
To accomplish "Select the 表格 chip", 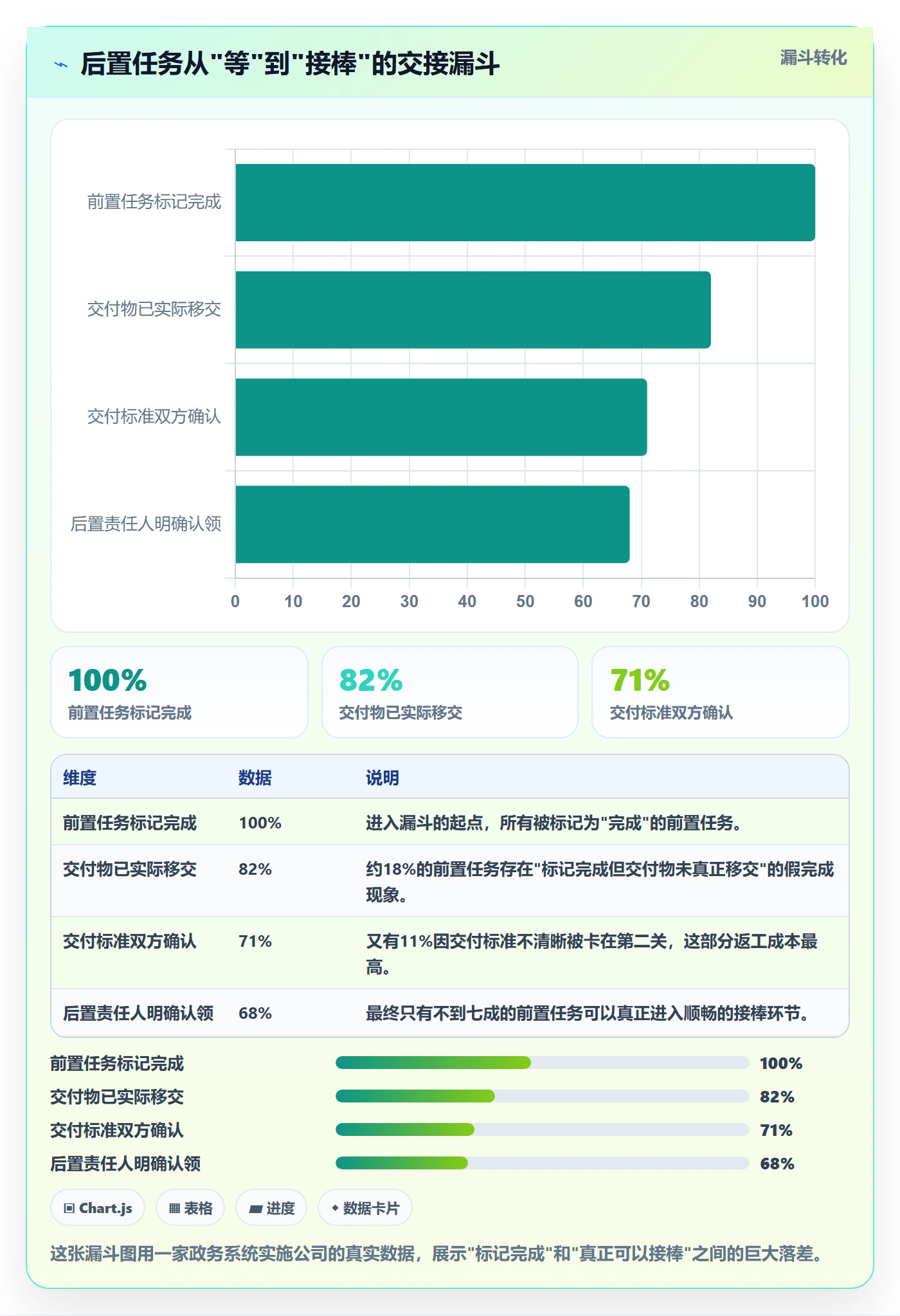I will click(x=190, y=1208).
